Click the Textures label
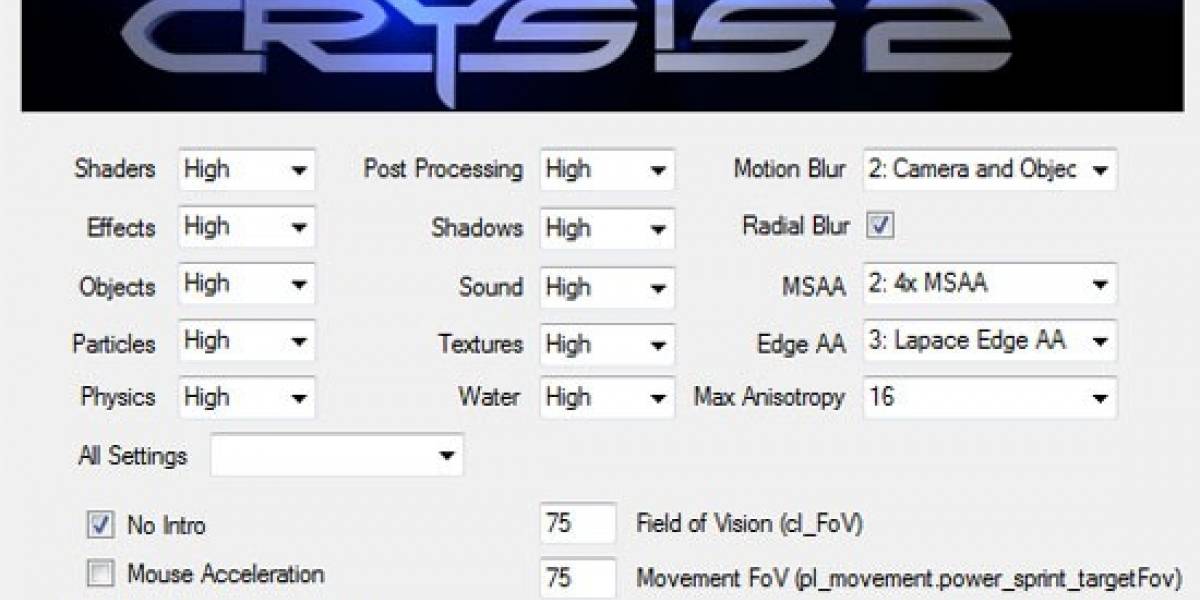Viewport: 1200px width, 600px height. point(481,344)
